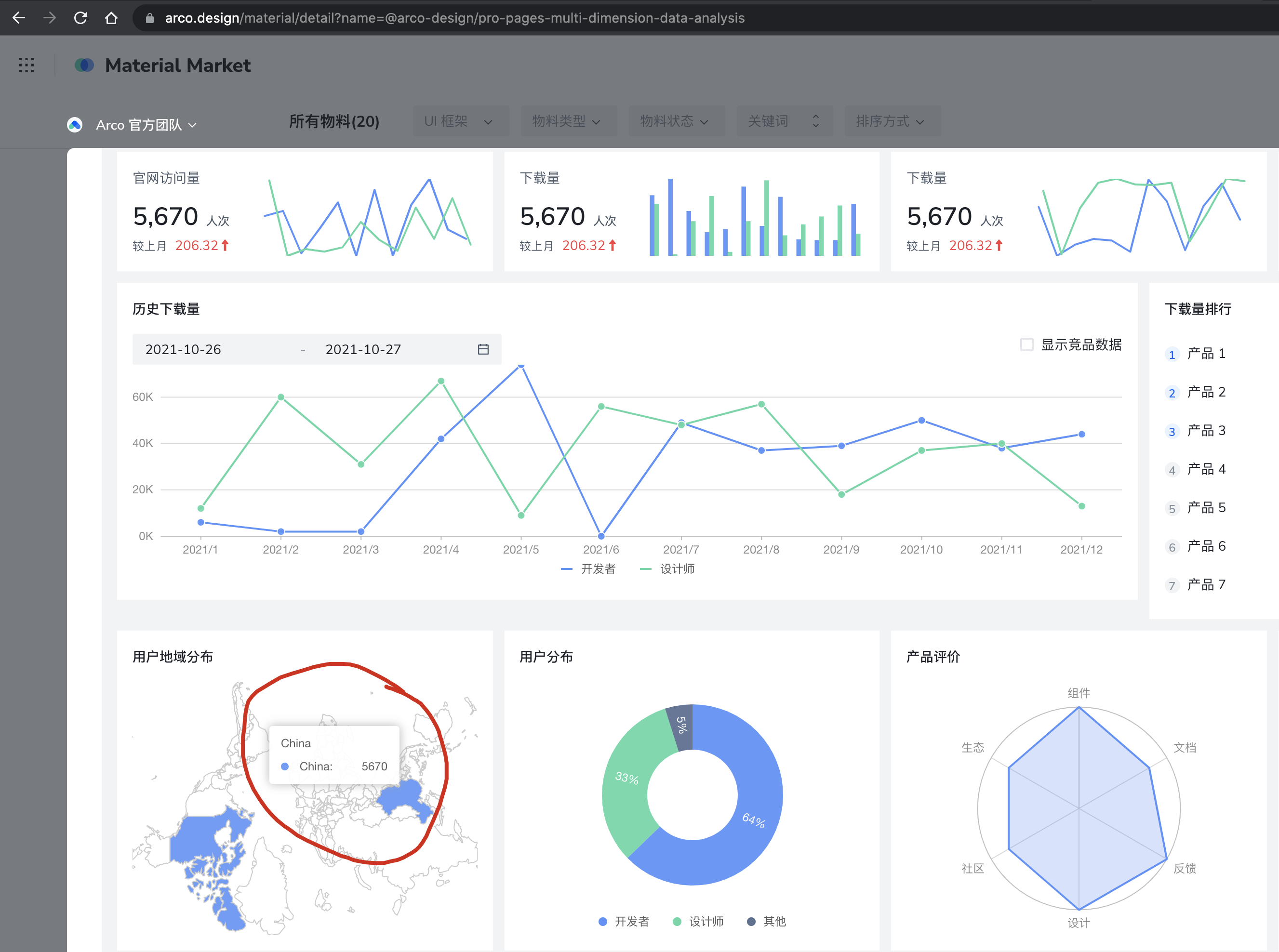
Task: Enable the 显示竞品数据 checkbox
Action: coord(1026,344)
